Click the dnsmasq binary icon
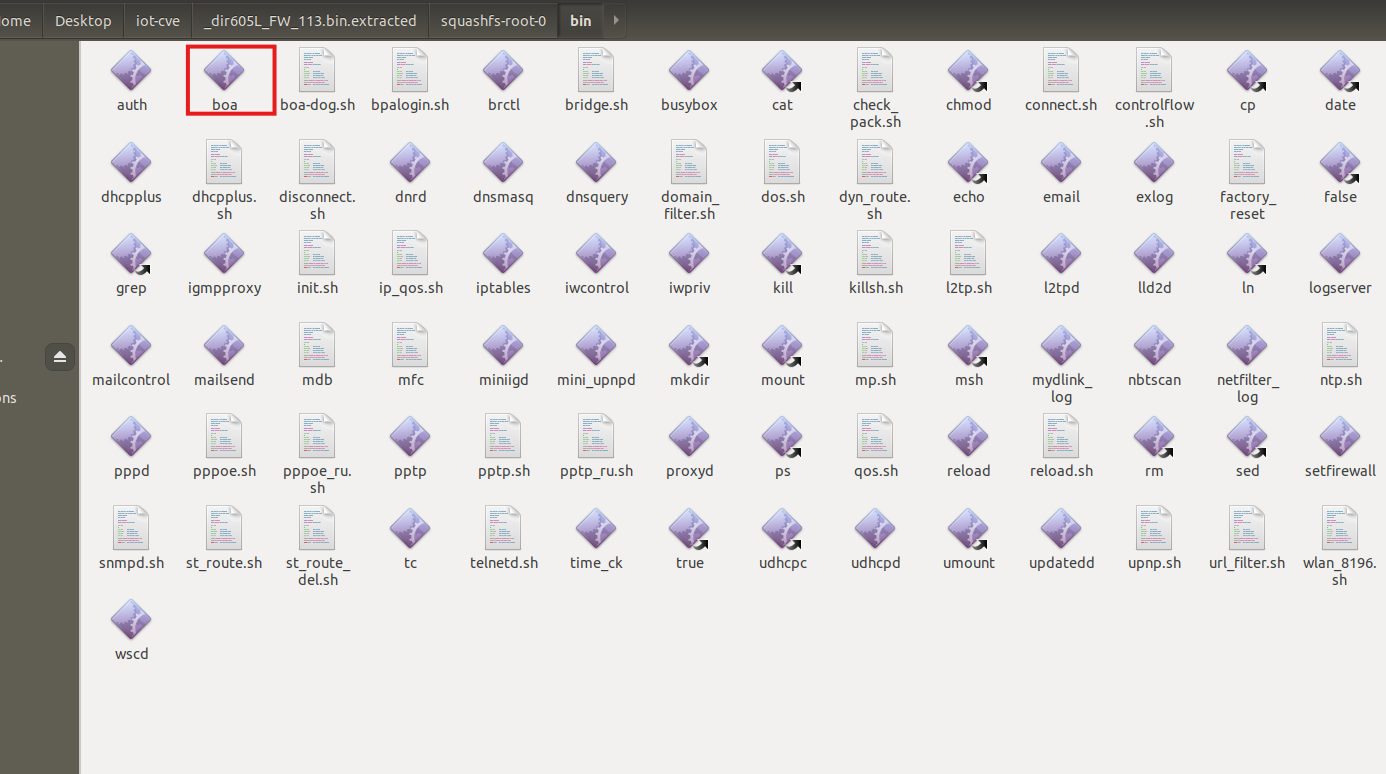 [x=503, y=164]
